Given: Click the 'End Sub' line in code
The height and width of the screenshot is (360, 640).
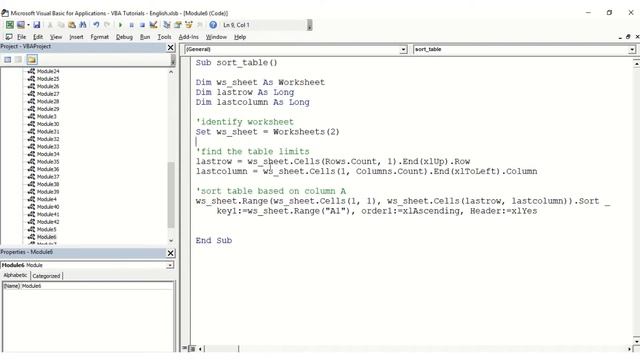Looking at the screenshot, I should tap(213, 240).
